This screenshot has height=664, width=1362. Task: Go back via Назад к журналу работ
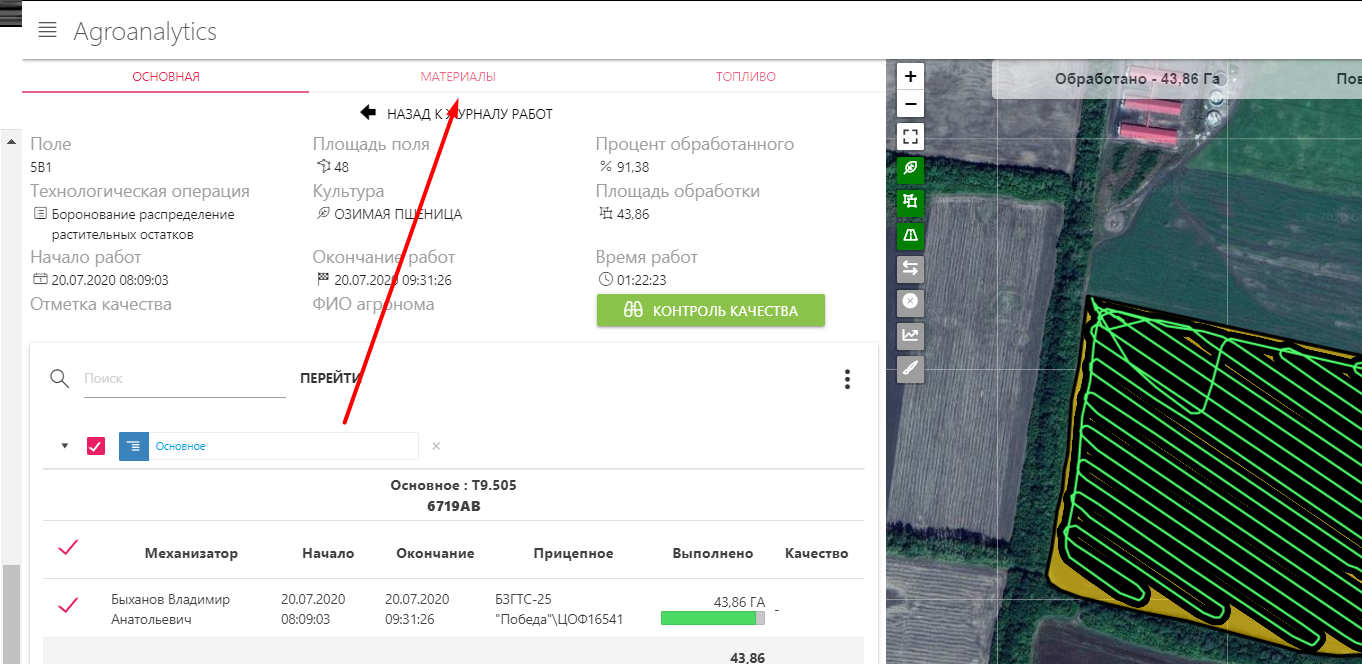tap(457, 114)
